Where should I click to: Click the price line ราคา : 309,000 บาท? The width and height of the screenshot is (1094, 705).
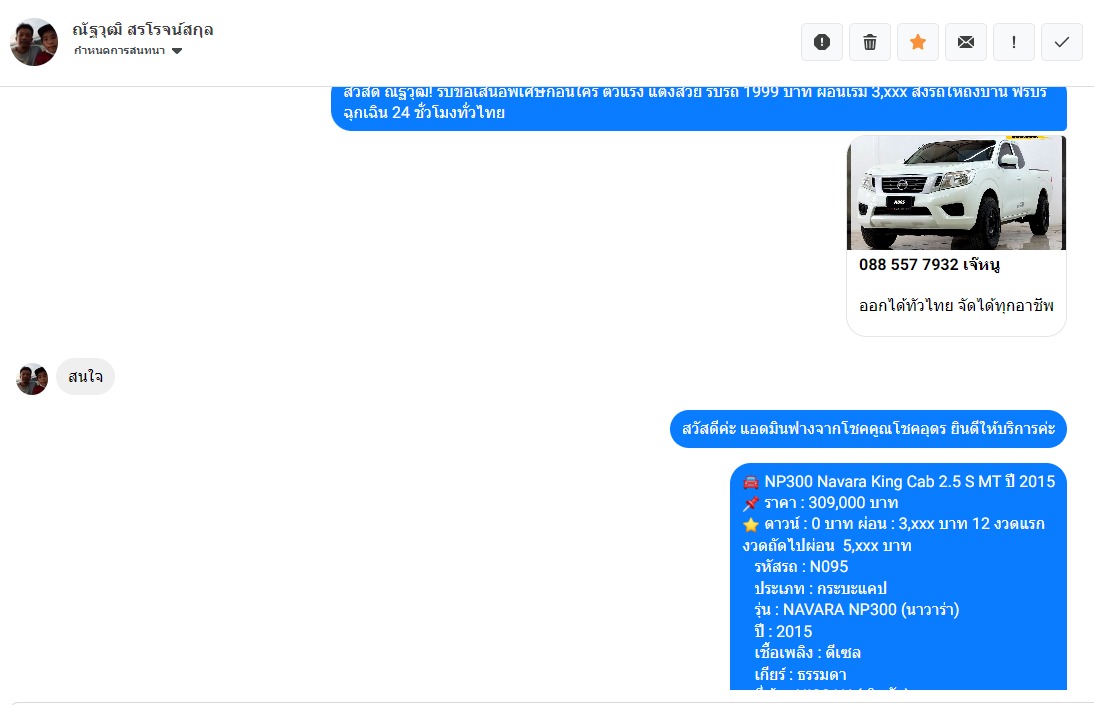point(820,503)
